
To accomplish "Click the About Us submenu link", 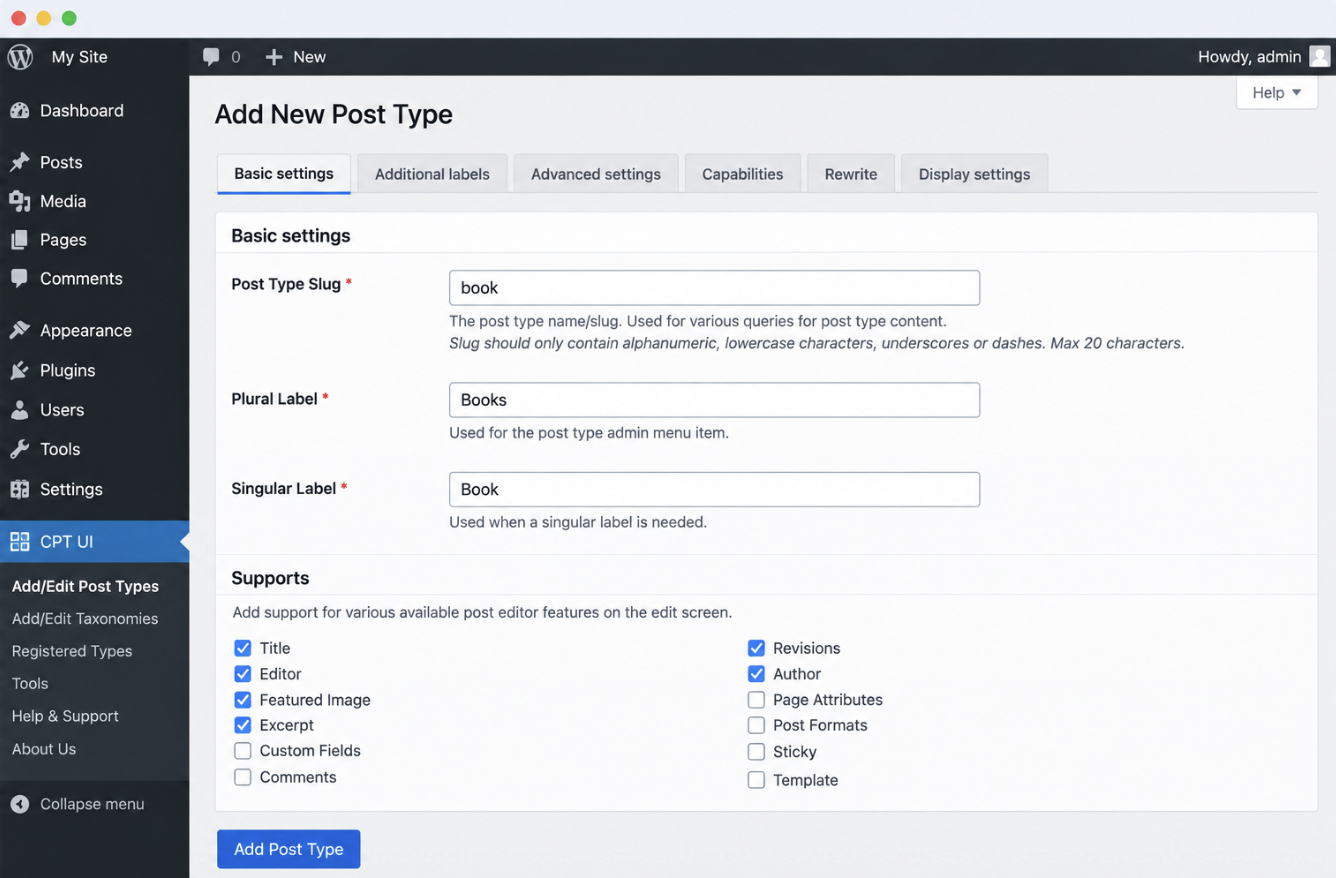I will (x=44, y=749).
